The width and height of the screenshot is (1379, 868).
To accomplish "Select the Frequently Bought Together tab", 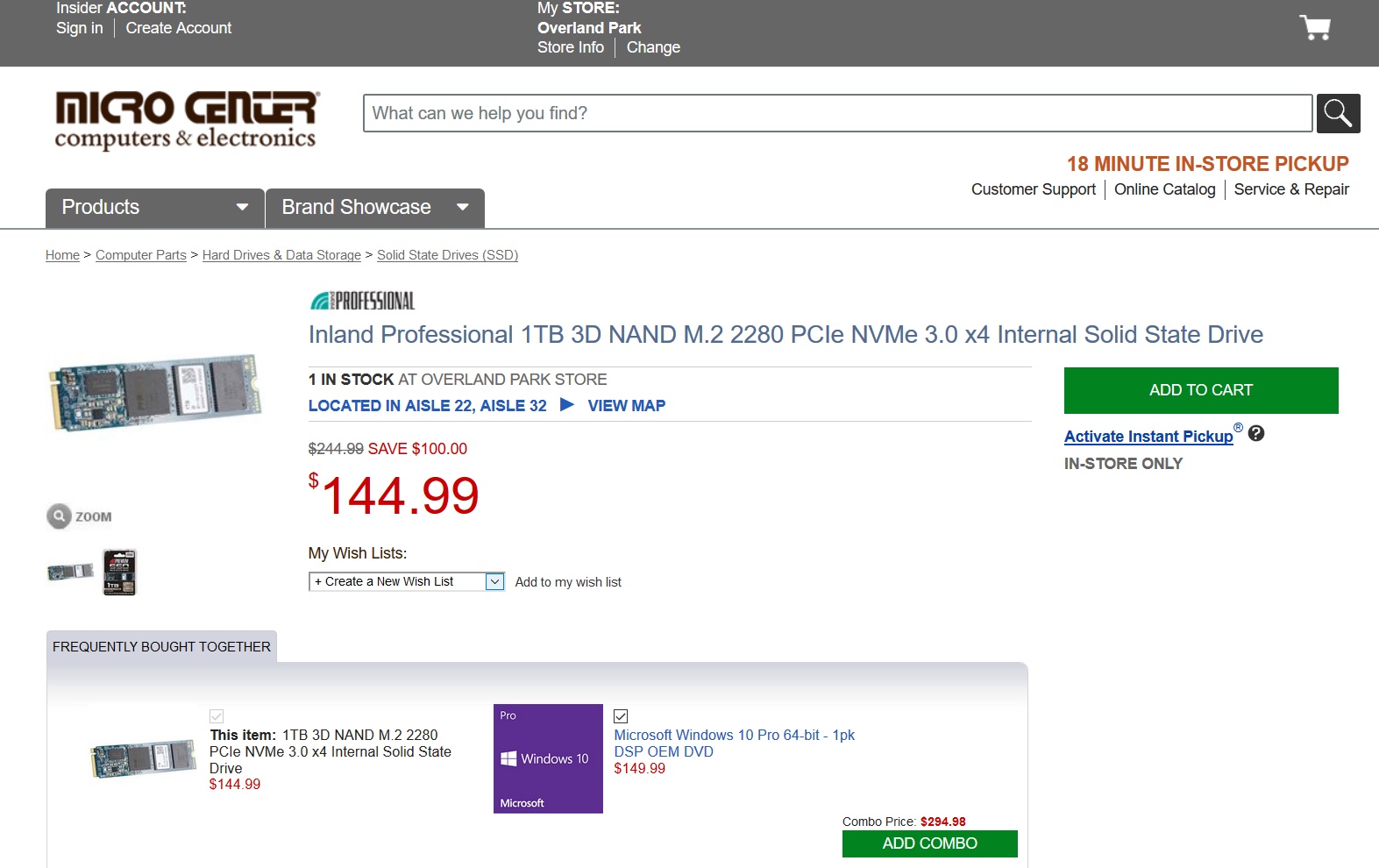I will click(x=161, y=647).
